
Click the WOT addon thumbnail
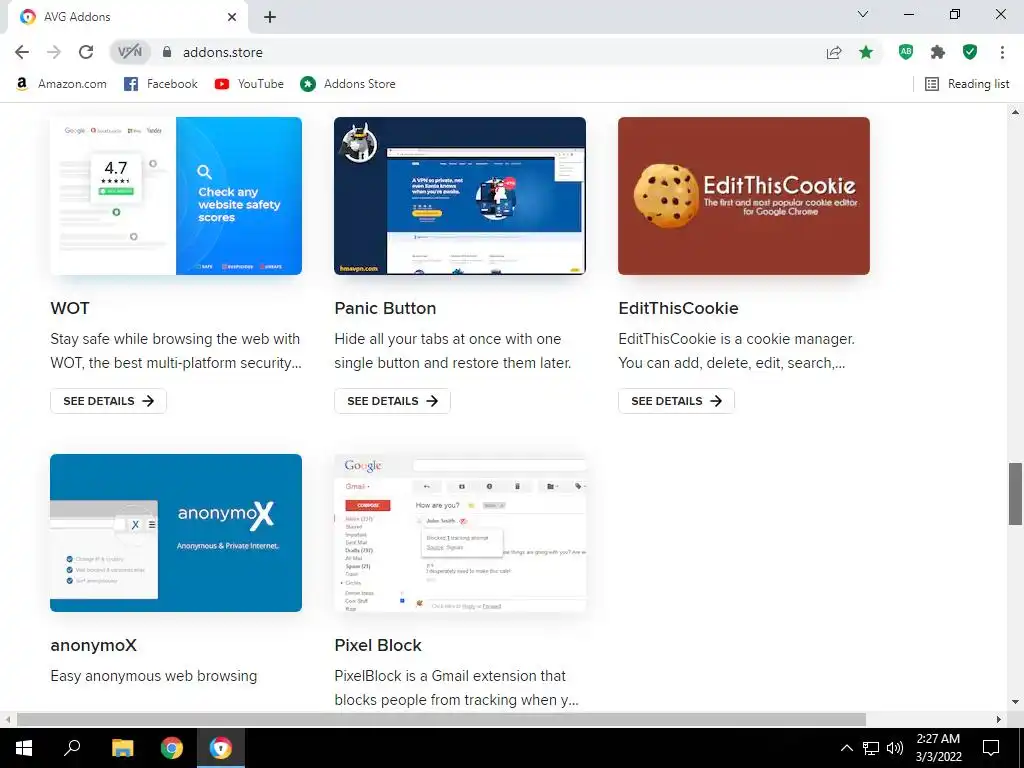tap(176, 196)
